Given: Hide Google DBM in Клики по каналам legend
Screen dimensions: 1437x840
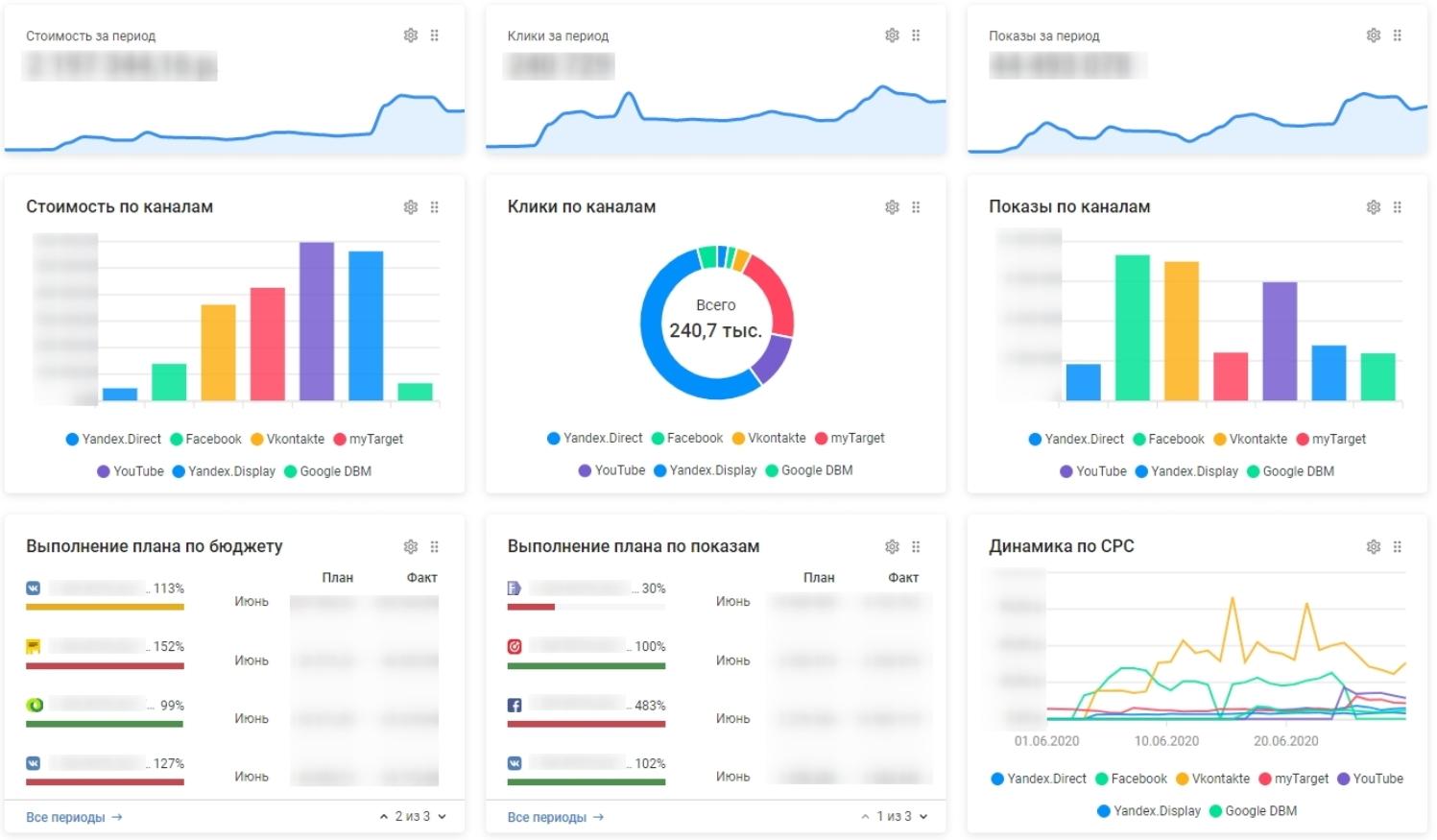Looking at the screenshot, I should (808, 470).
